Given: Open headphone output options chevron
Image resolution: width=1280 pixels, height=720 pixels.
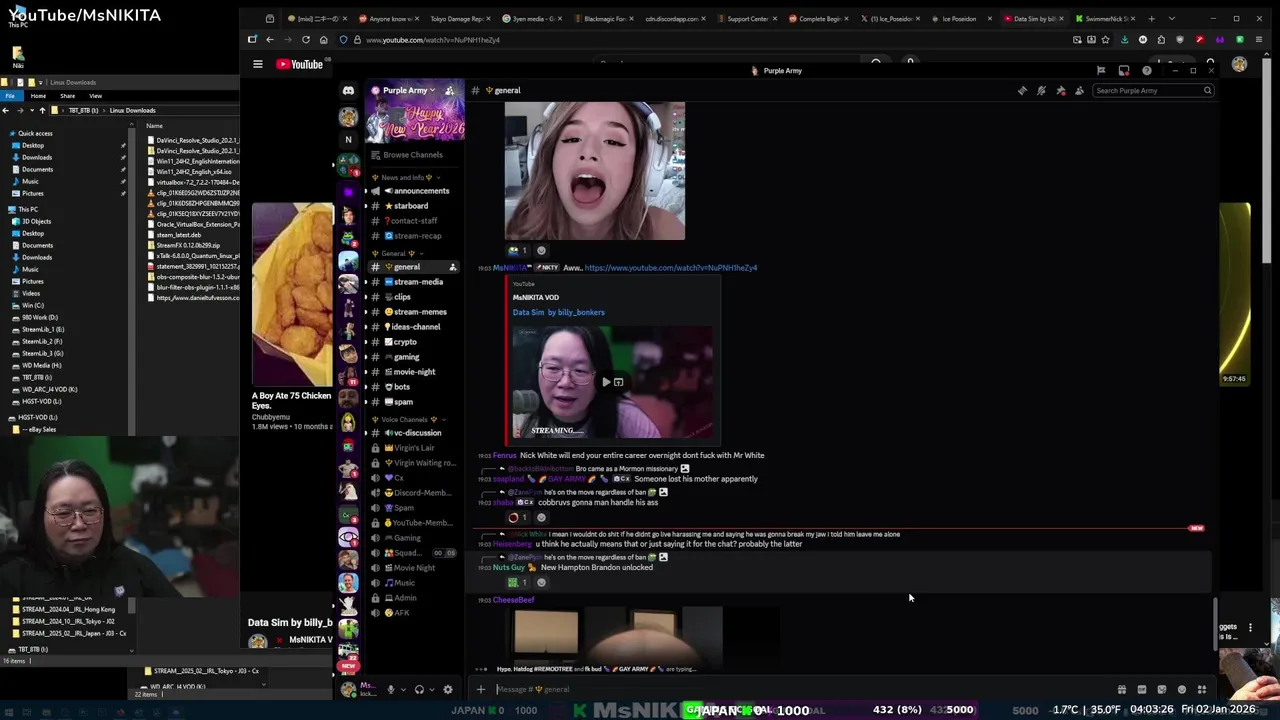Looking at the screenshot, I should 431,689.
